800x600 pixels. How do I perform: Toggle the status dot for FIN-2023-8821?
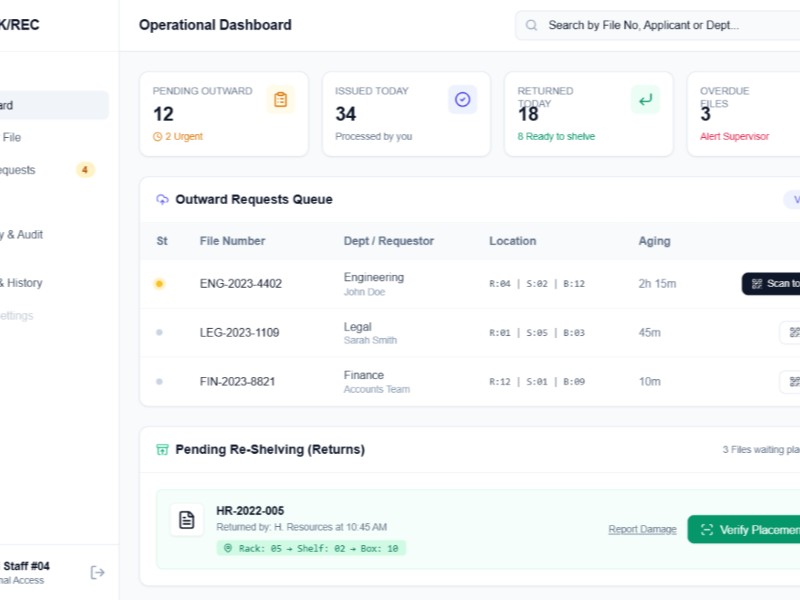pyautogui.click(x=160, y=381)
